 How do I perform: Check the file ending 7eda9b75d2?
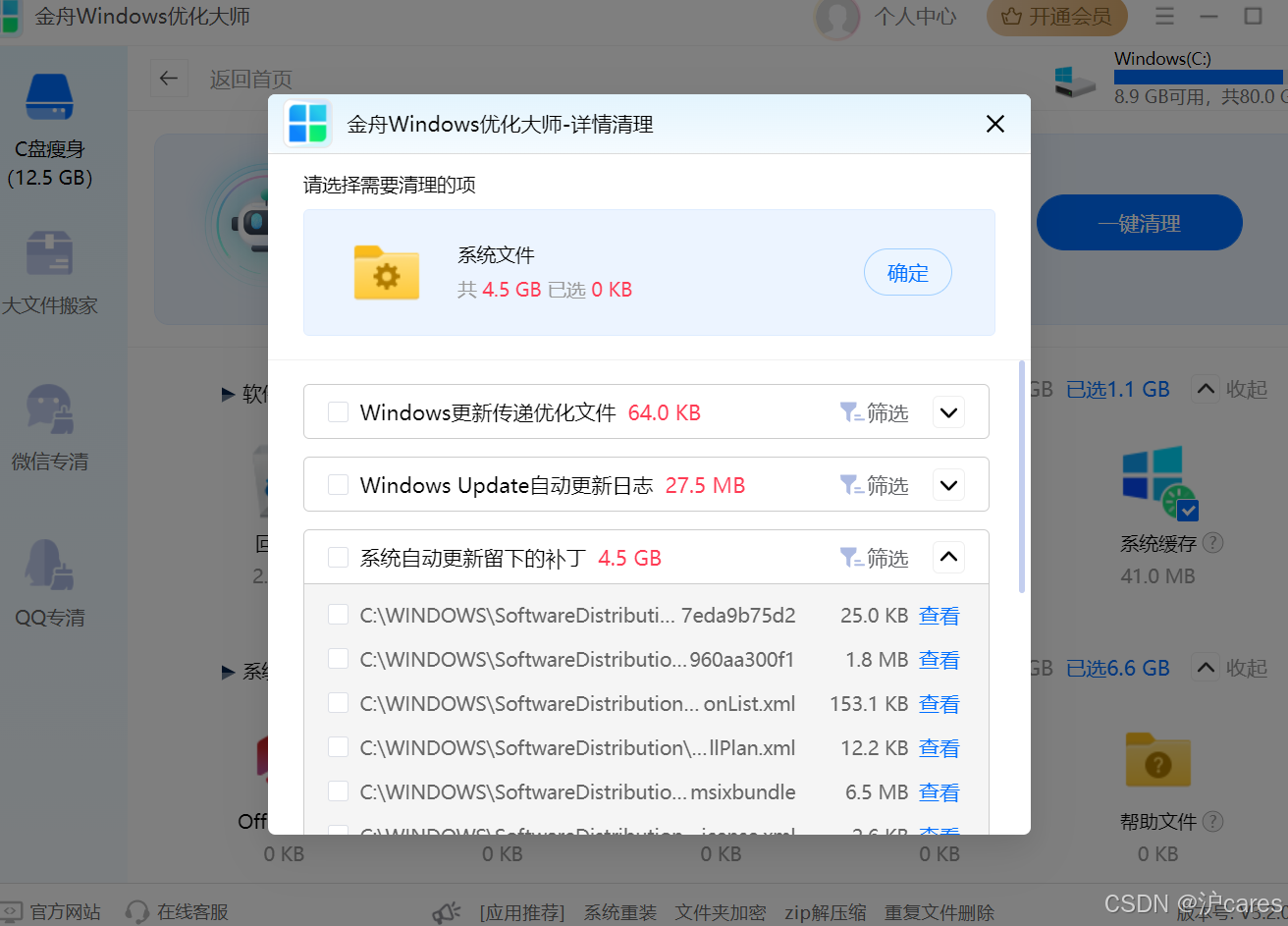point(338,615)
